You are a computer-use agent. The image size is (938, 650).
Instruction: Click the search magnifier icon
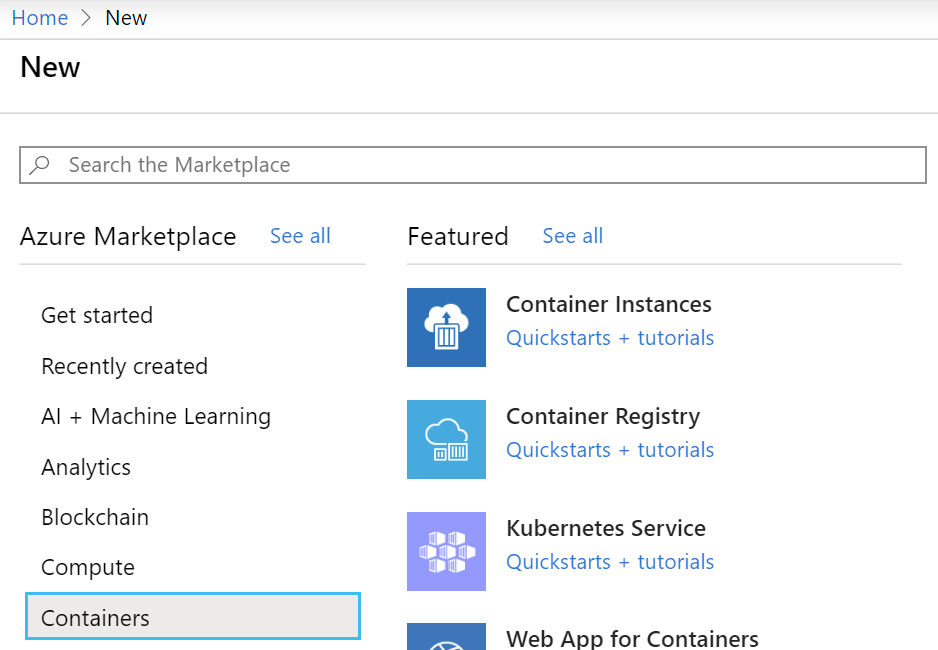(x=40, y=165)
